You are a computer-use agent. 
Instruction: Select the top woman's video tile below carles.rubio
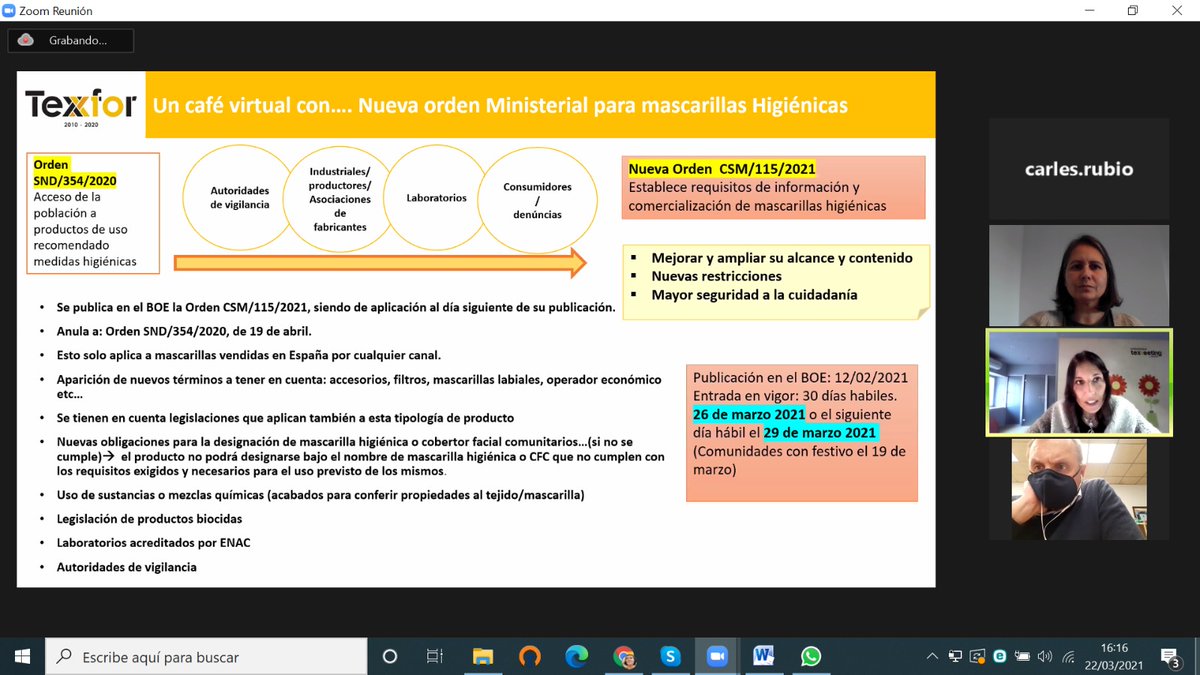[x=1079, y=275]
